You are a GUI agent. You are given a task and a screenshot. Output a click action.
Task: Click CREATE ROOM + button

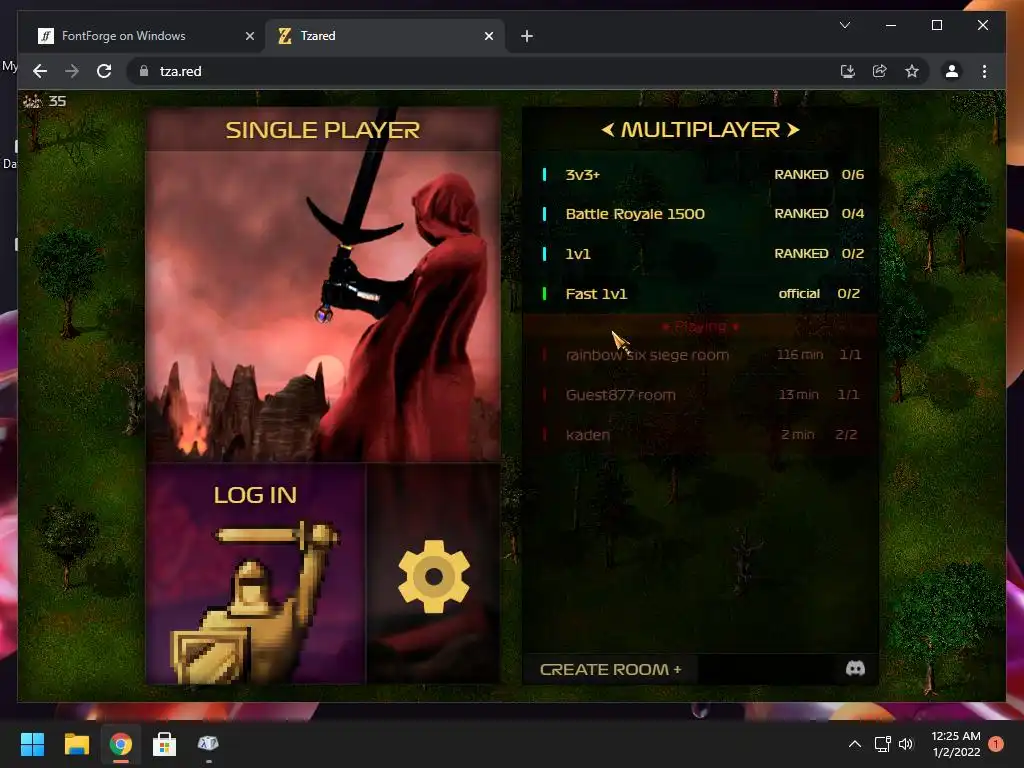[610, 669]
